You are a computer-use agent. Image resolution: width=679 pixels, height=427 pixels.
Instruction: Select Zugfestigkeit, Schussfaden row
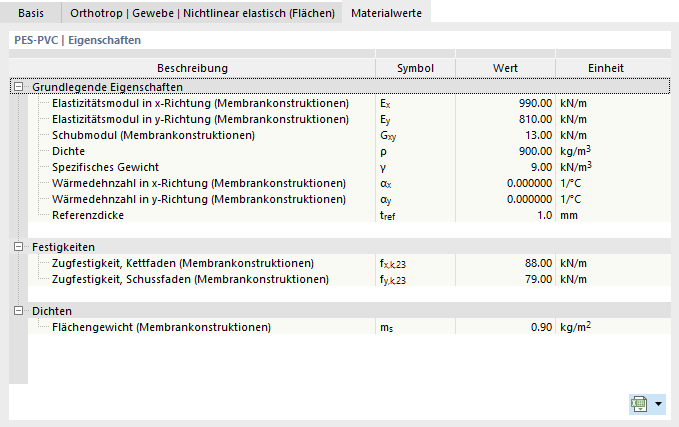[349, 279]
